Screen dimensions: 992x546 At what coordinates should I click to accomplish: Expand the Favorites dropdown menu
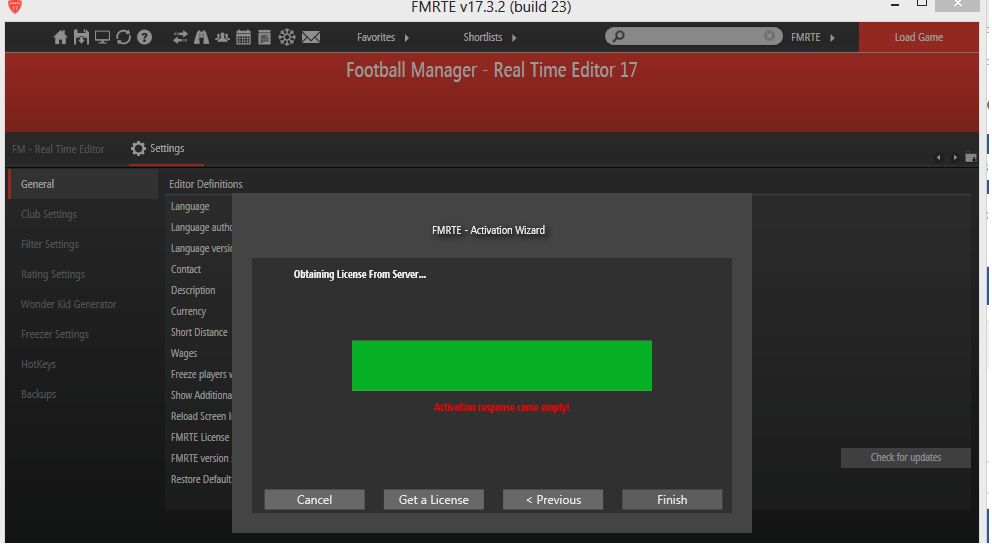pos(383,37)
